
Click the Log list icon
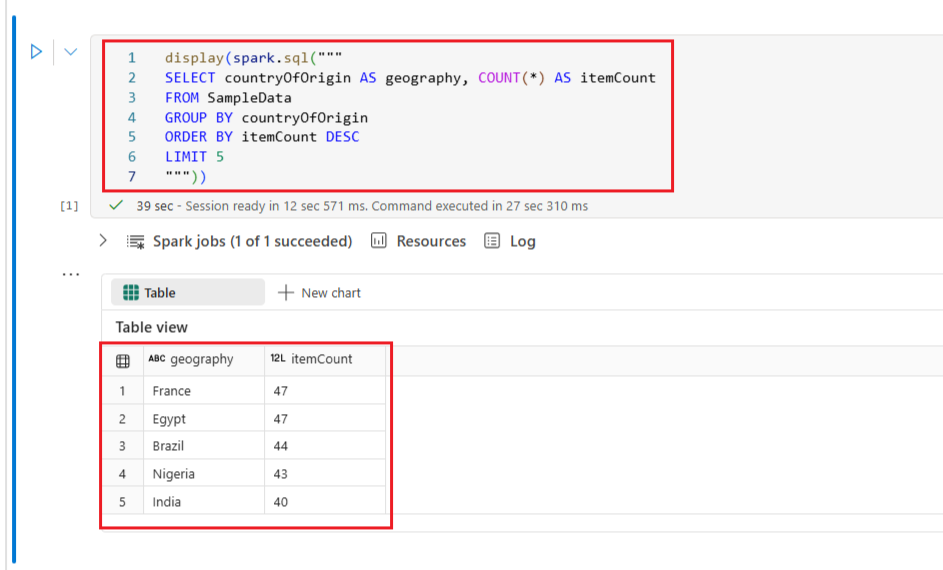coord(492,241)
